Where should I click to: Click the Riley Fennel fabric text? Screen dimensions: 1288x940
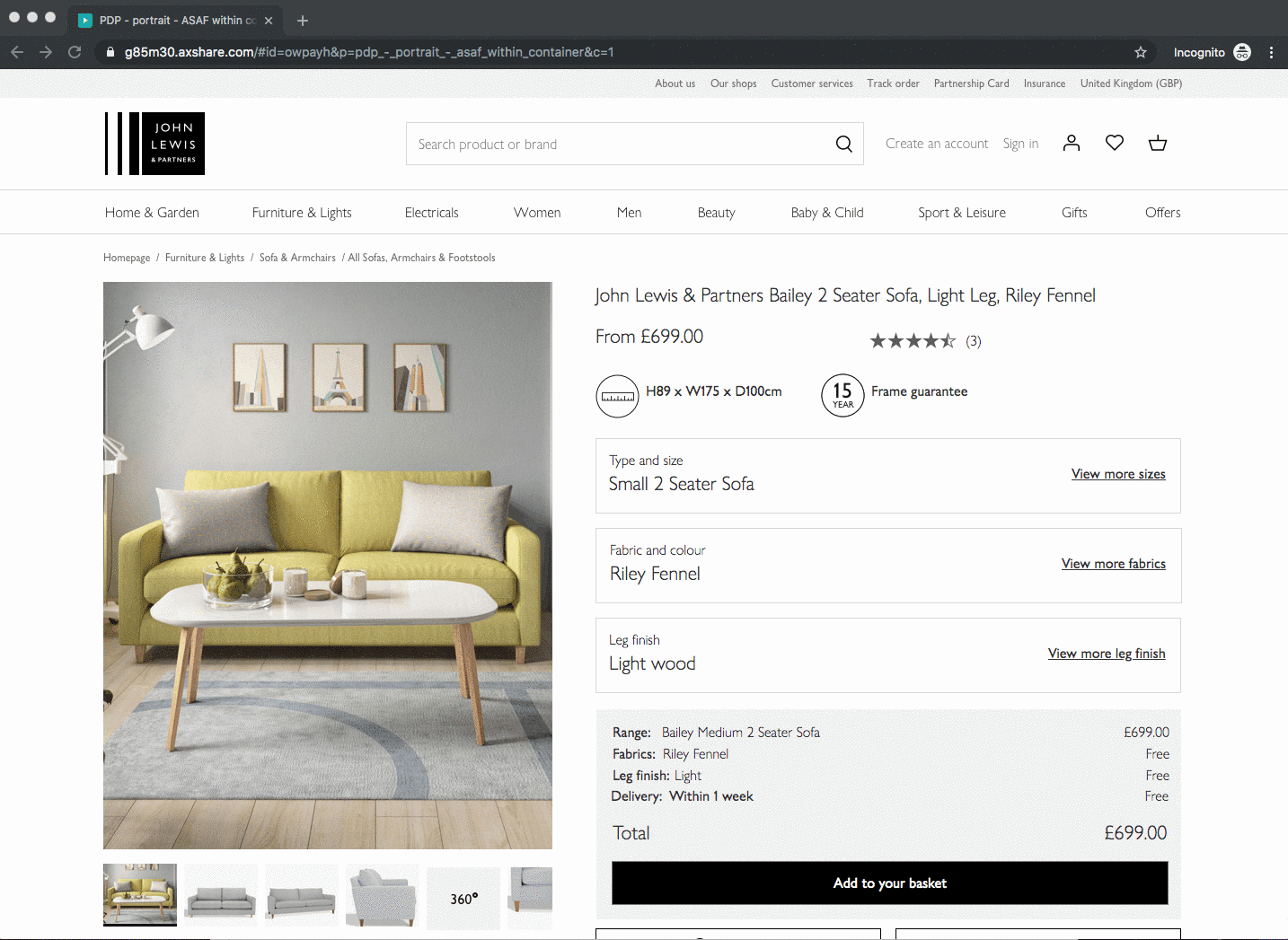pos(655,574)
